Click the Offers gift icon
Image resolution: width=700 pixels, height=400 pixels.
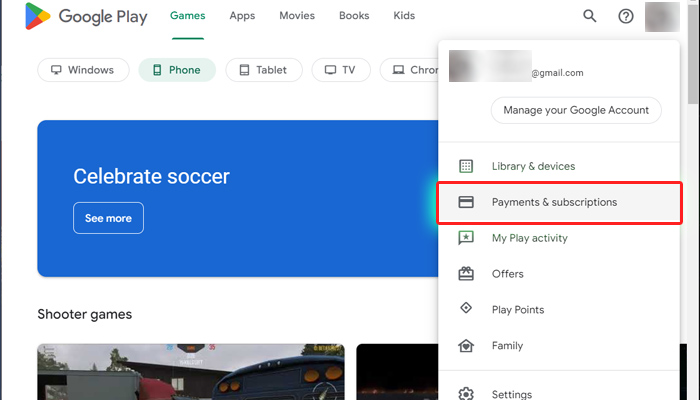(x=466, y=273)
